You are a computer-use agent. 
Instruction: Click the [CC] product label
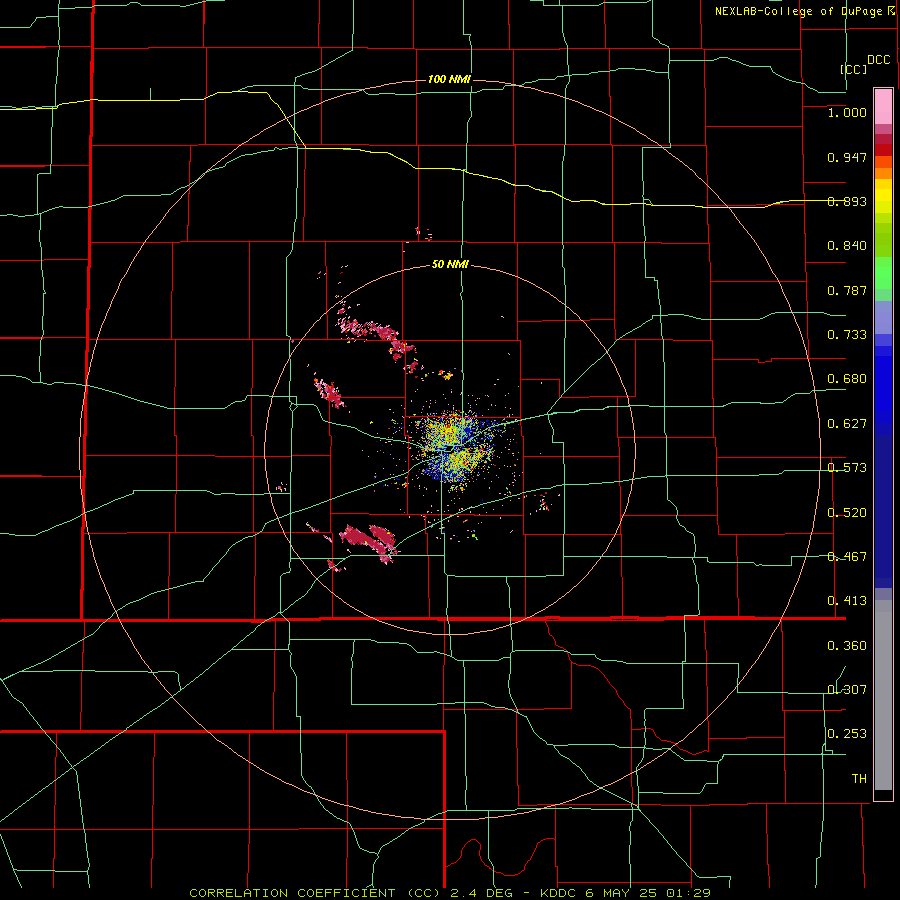(x=854, y=69)
